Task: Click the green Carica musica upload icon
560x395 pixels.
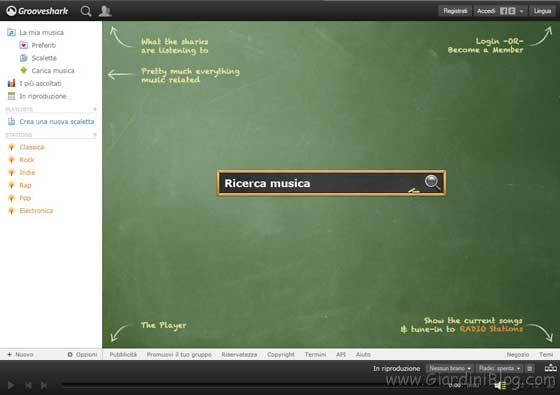Action: 24,70
